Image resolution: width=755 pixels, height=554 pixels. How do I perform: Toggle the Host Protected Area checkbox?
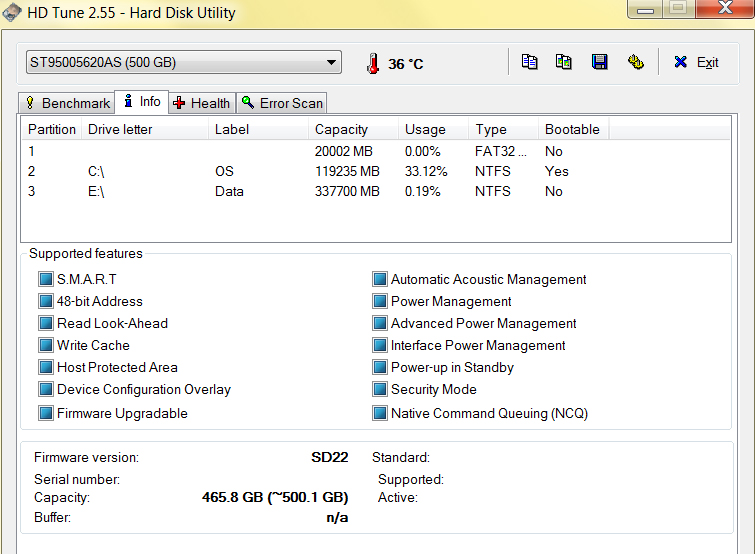[46, 367]
